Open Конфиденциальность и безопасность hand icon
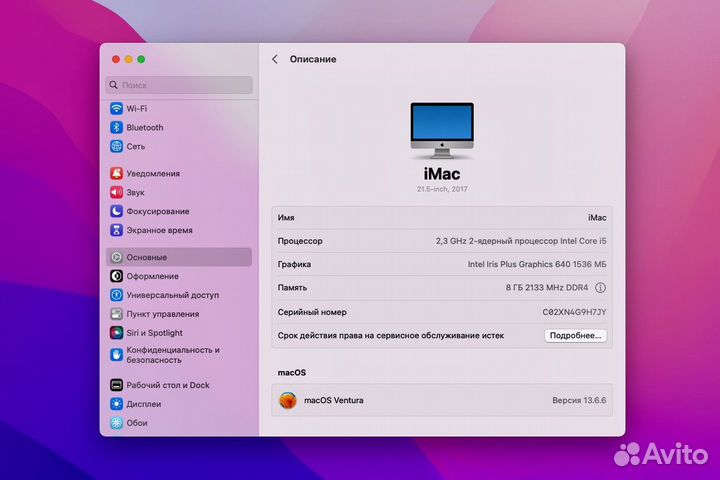 [x=117, y=355]
